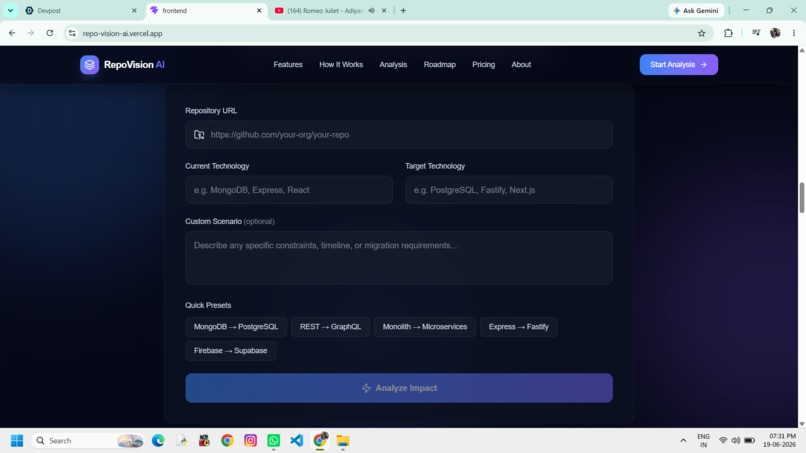806x453 pixels.
Task: Open WhatsApp from the taskbar
Action: click(x=273, y=441)
